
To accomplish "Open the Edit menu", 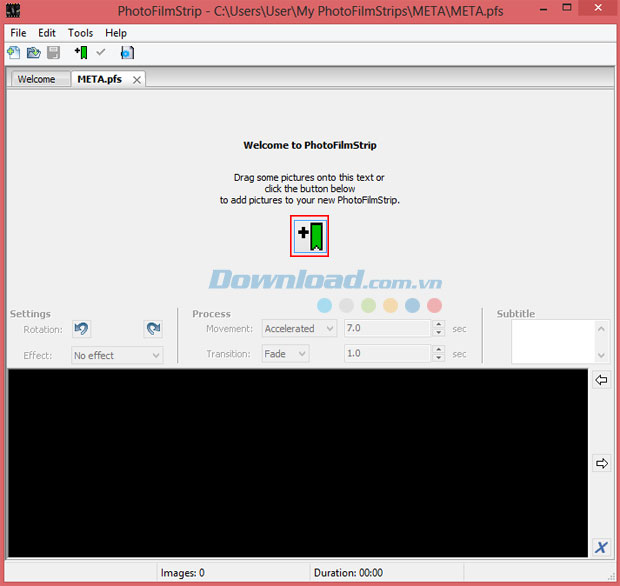I will (x=47, y=33).
